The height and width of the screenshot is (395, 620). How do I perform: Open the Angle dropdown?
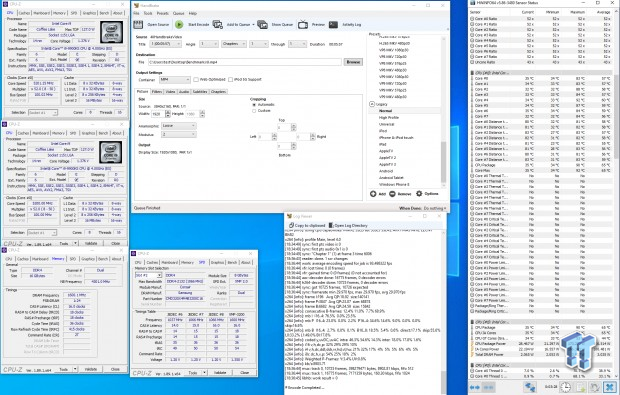point(209,44)
